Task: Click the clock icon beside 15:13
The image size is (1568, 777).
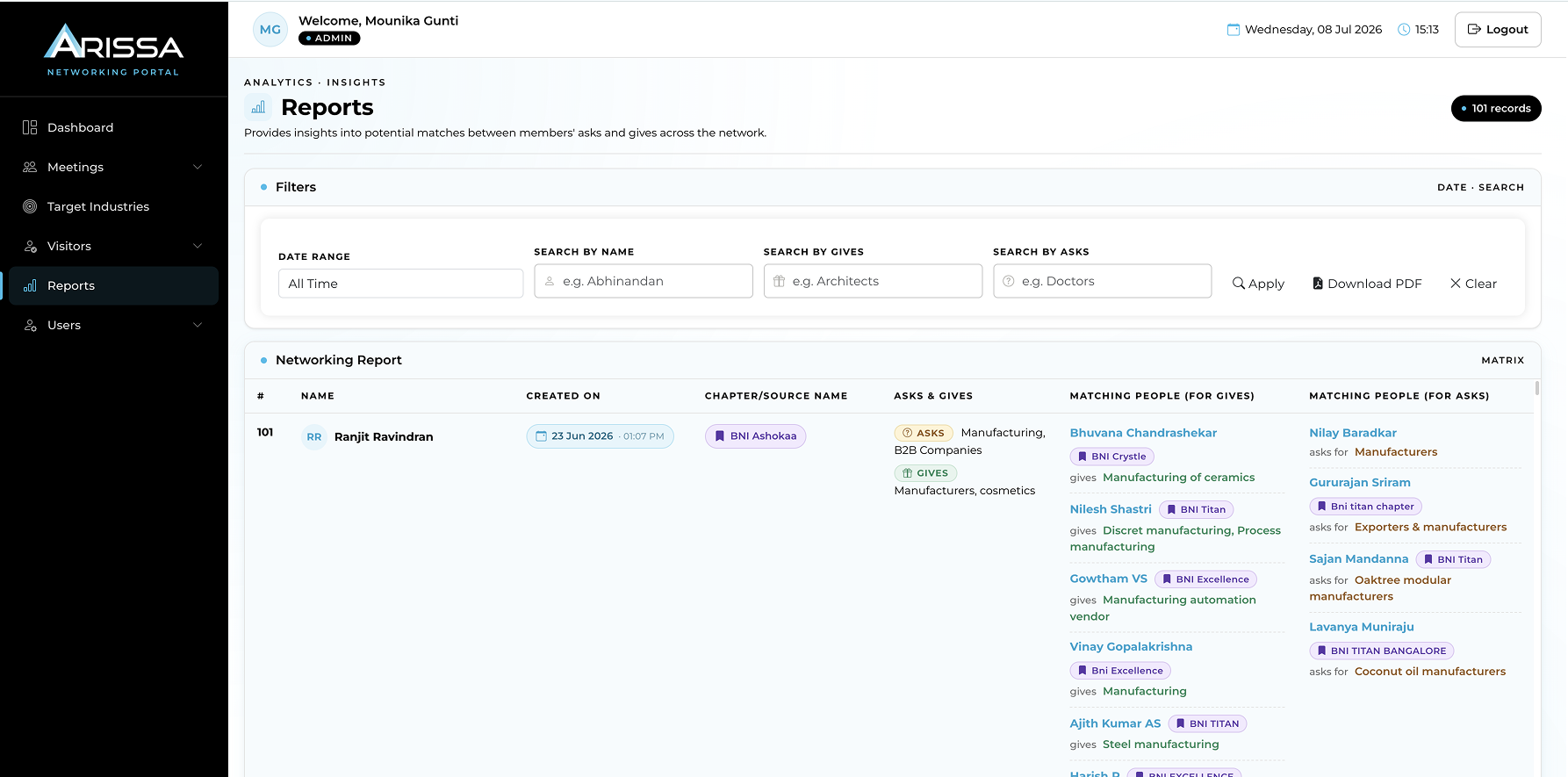Action: click(x=1404, y=29)
